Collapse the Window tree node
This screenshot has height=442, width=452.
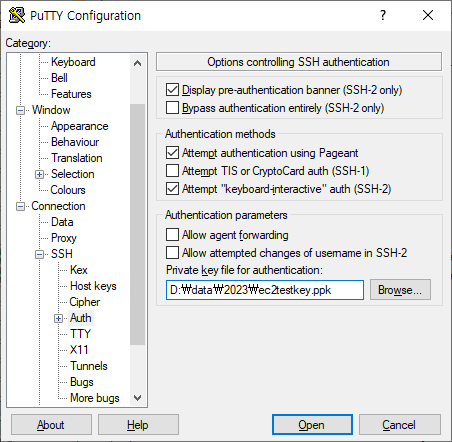coord(20,110)
